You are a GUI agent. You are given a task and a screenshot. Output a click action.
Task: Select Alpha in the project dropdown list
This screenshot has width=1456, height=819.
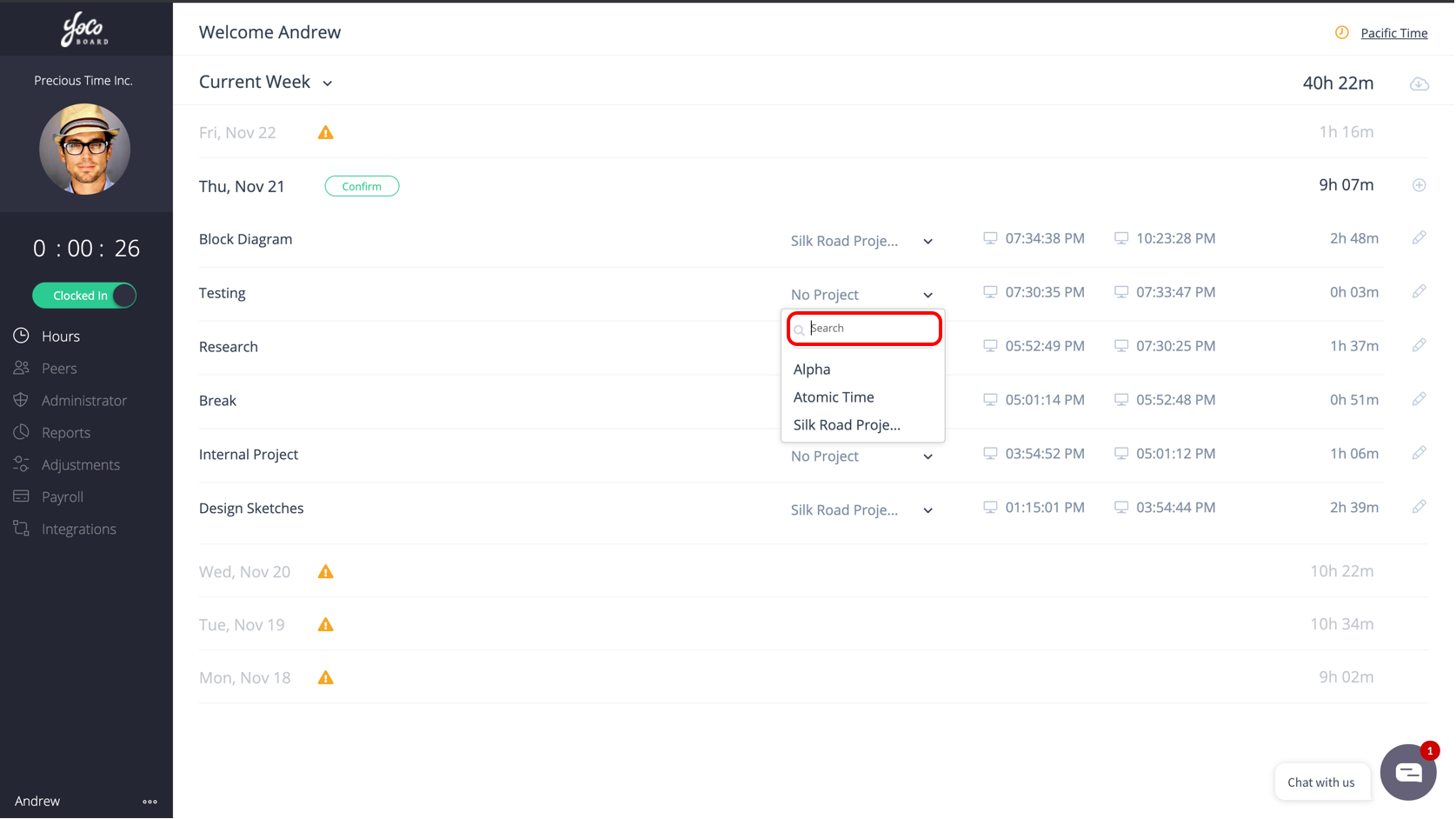tap(810, 369)
